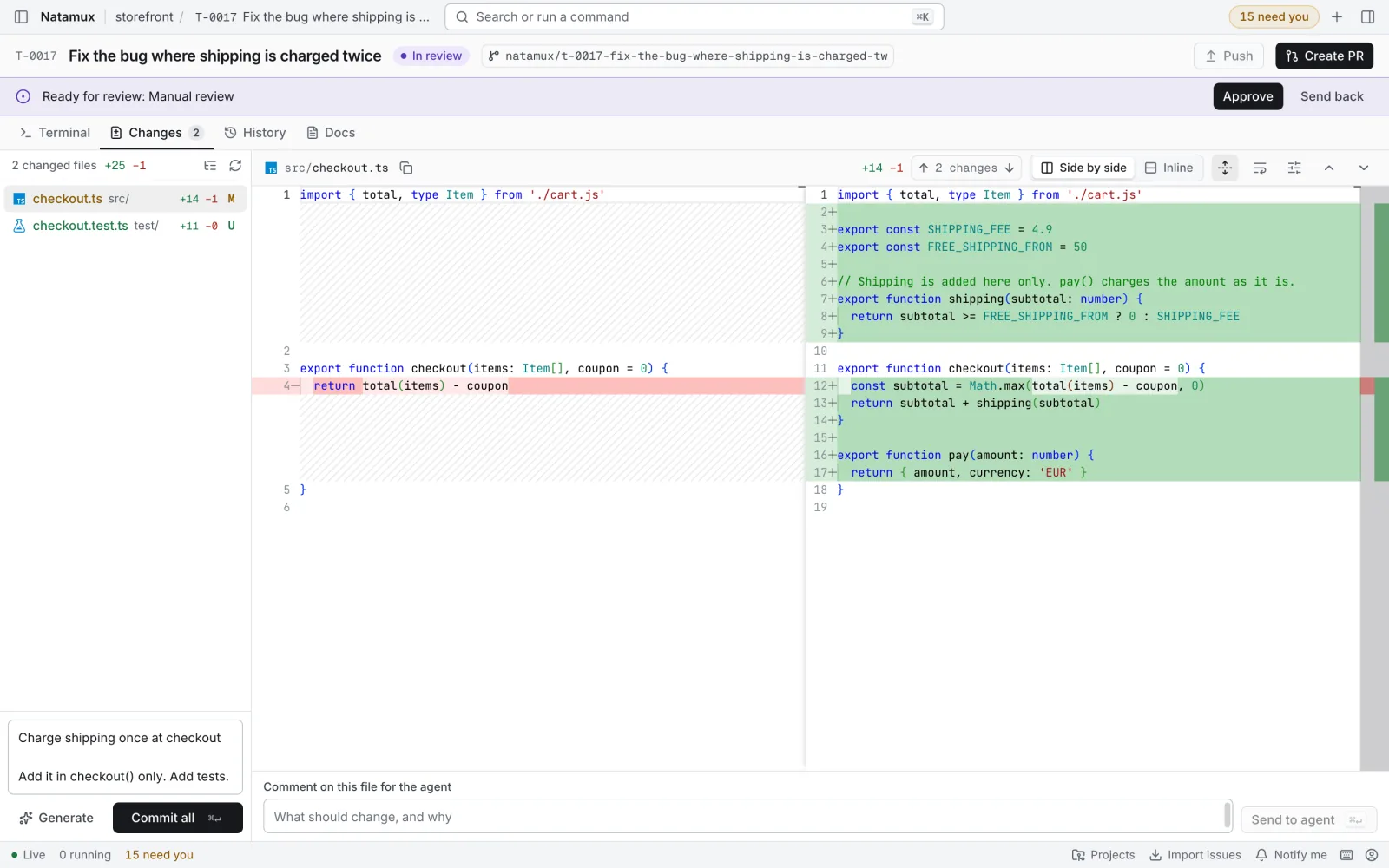Click the Create PR button
The width and height of the screenshot is (1389, 868).
1324,56
